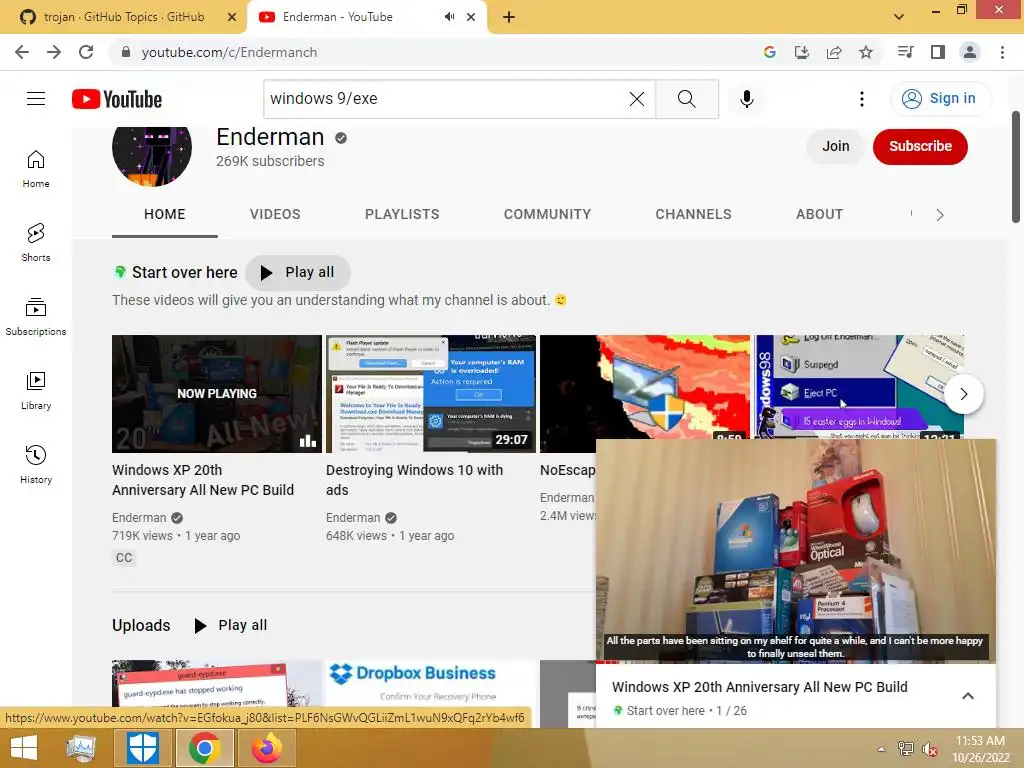
Task: Click the Join button
Action: tap(835, 146)
